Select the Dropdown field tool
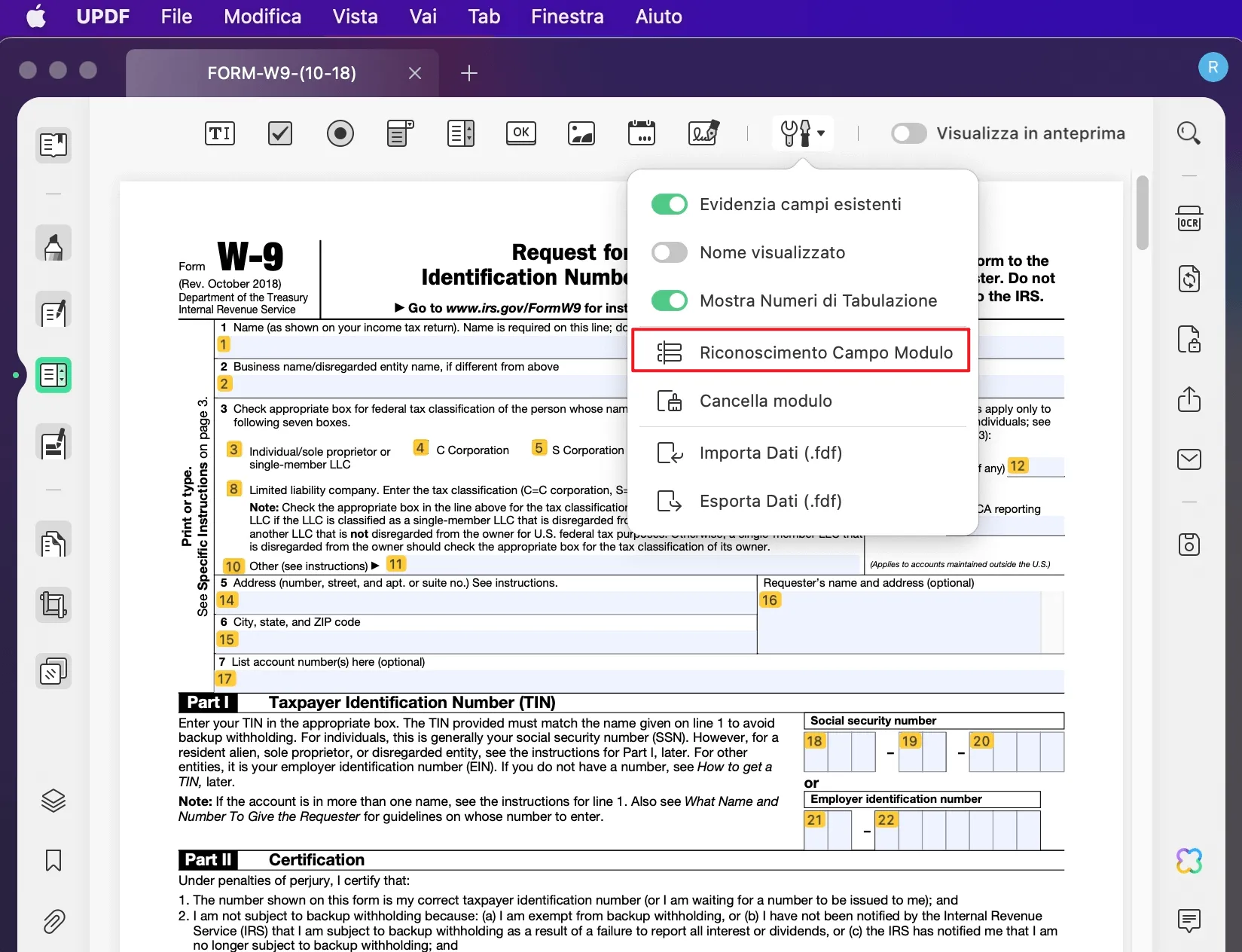 coord(400,134)
